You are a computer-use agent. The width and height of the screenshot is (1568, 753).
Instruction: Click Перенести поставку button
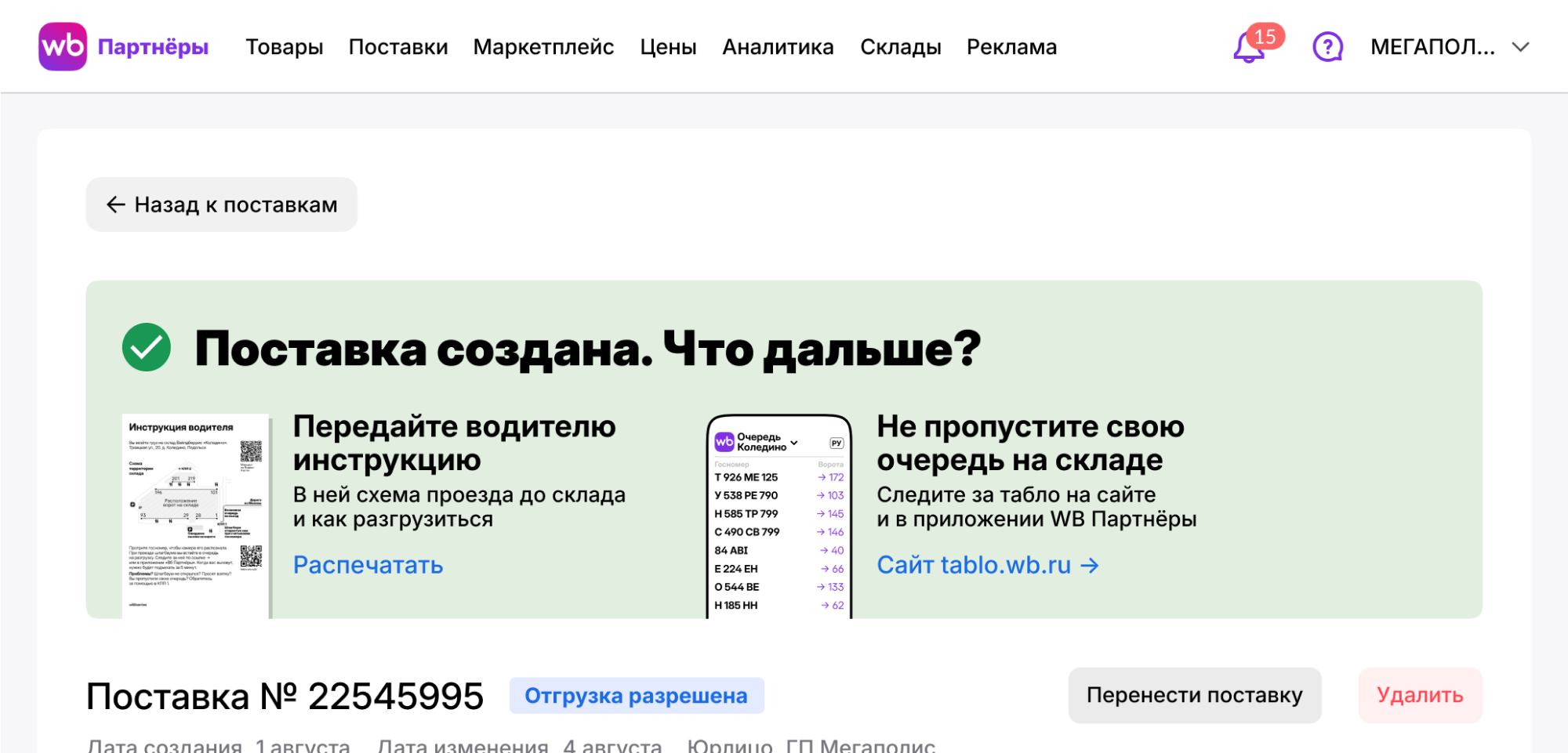tap(1195, 695)
